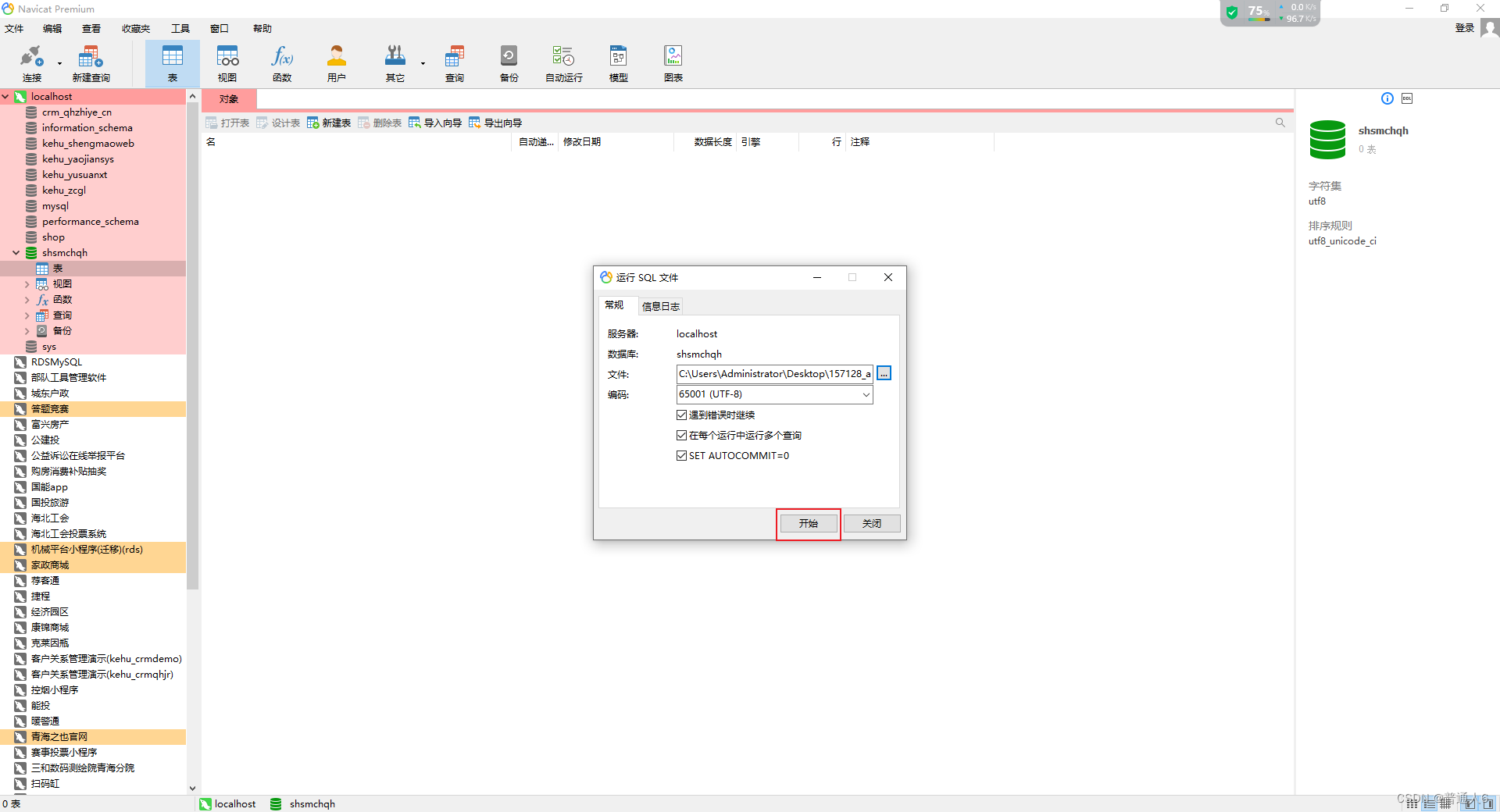The height and width of the screenshot is (812, 1500).
Task: Click the 新建表 new table action
Action: [329, 123]
